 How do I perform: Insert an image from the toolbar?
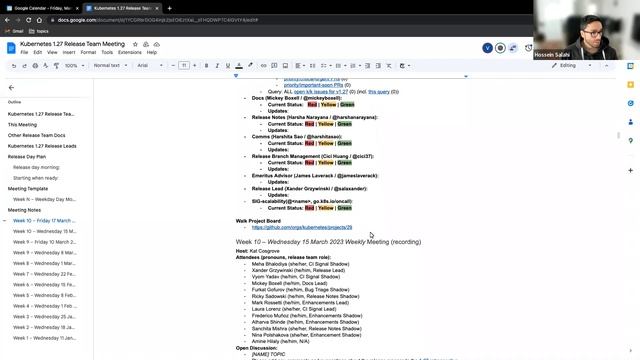tap(285, 66)
